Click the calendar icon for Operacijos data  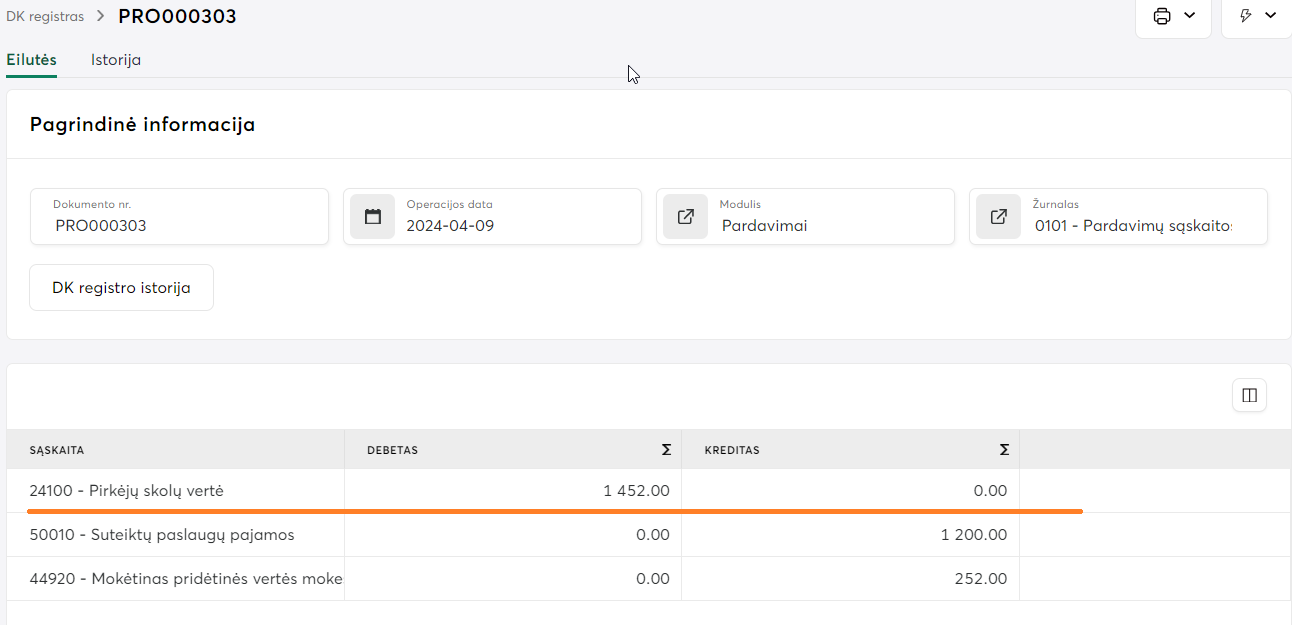pyautogui.click(x=373, y=217)
